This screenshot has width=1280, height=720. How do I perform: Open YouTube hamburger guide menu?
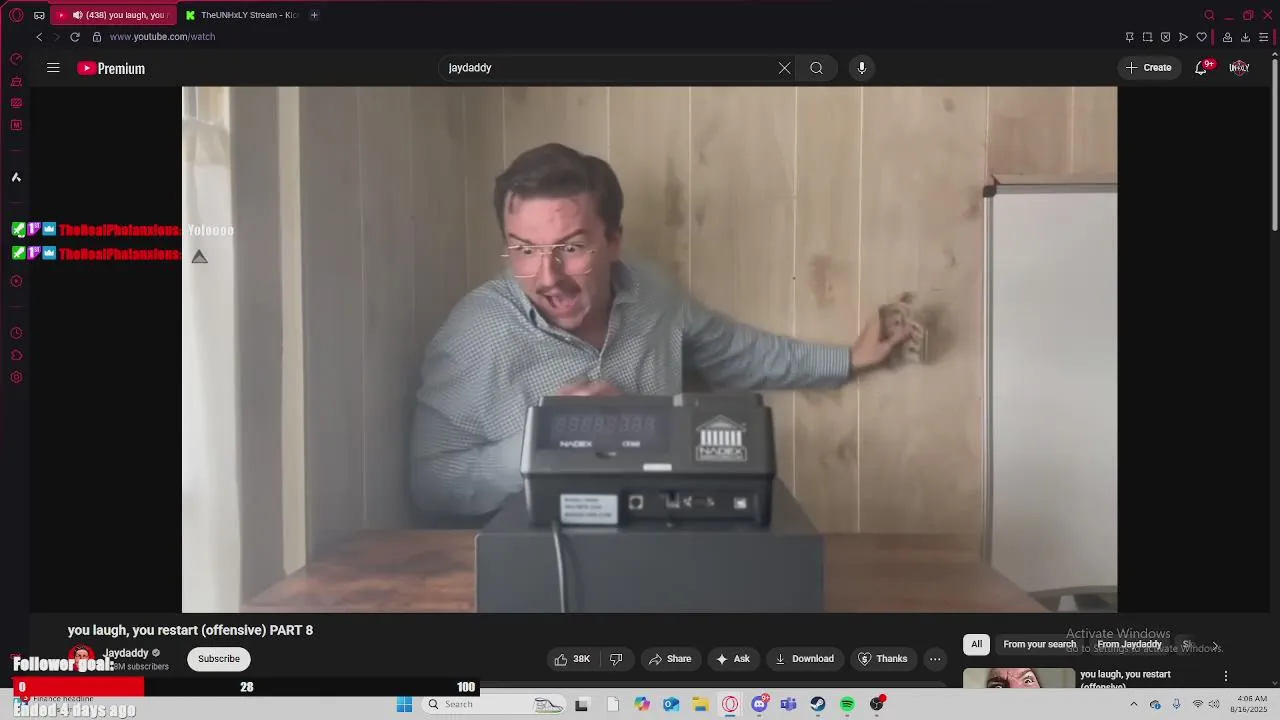pos(53,68)
